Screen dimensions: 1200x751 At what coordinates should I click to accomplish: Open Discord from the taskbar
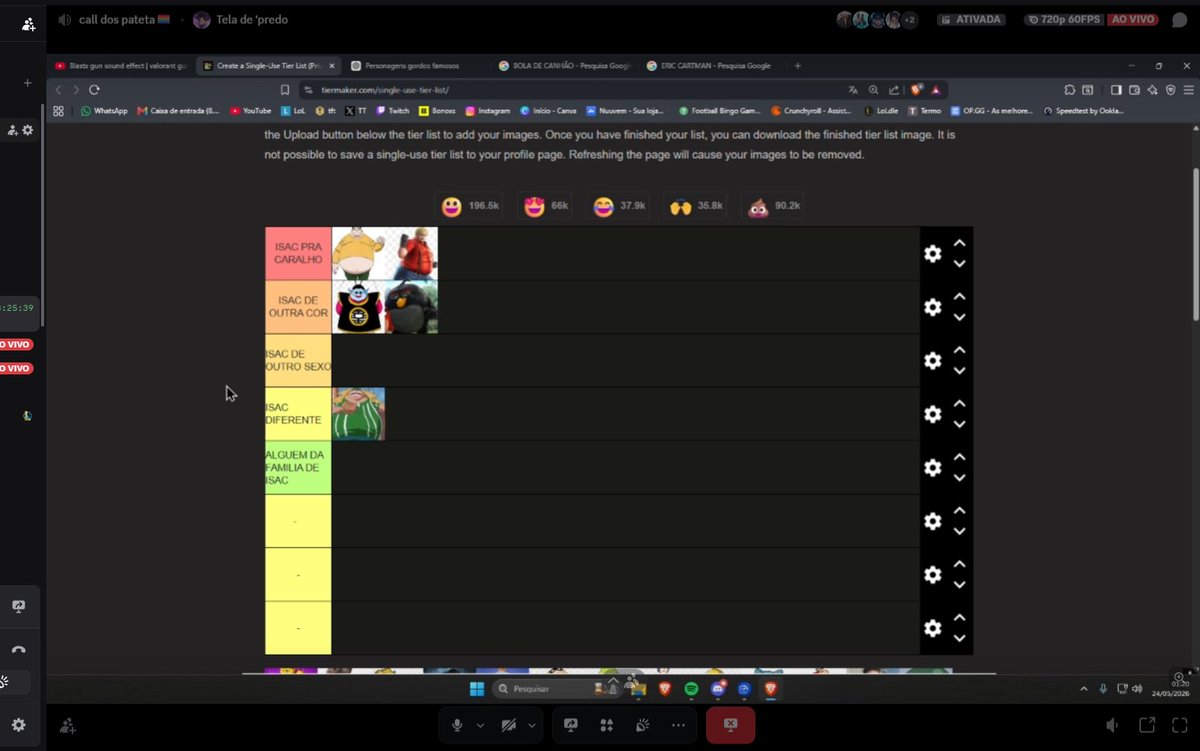[x=718, y=689]
